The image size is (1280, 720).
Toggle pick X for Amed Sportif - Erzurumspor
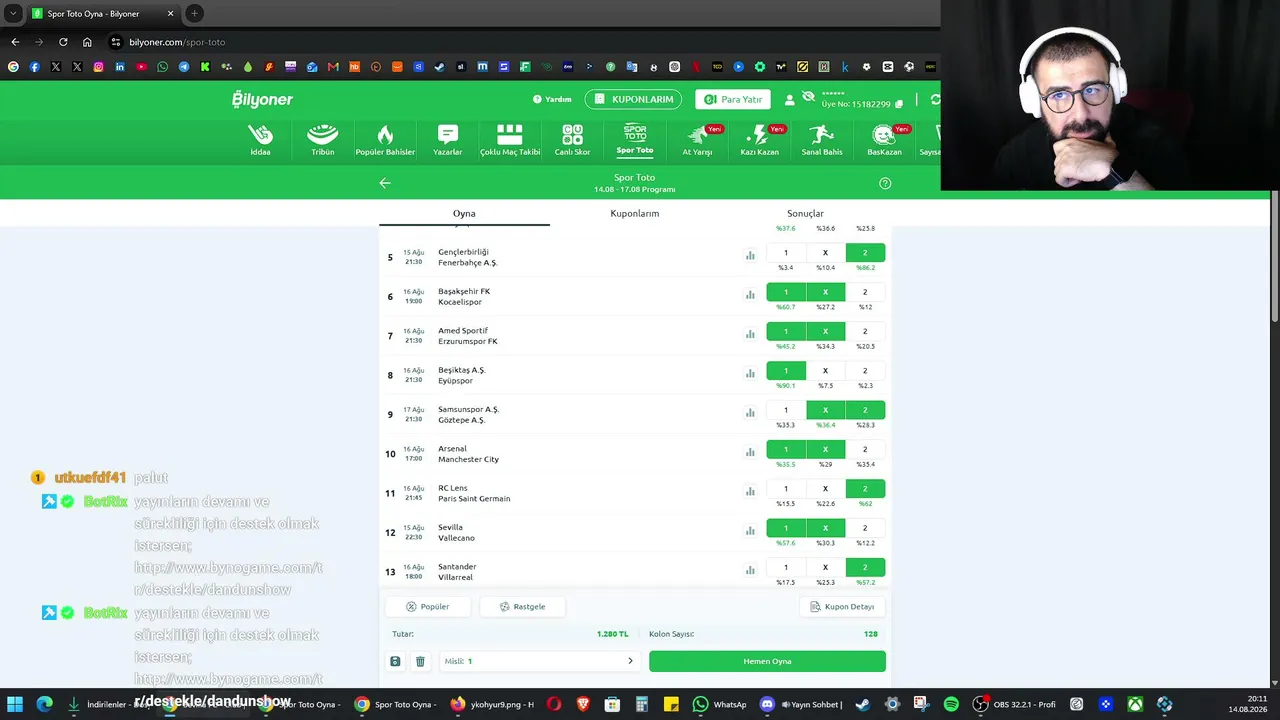click(x=825, y=331)
